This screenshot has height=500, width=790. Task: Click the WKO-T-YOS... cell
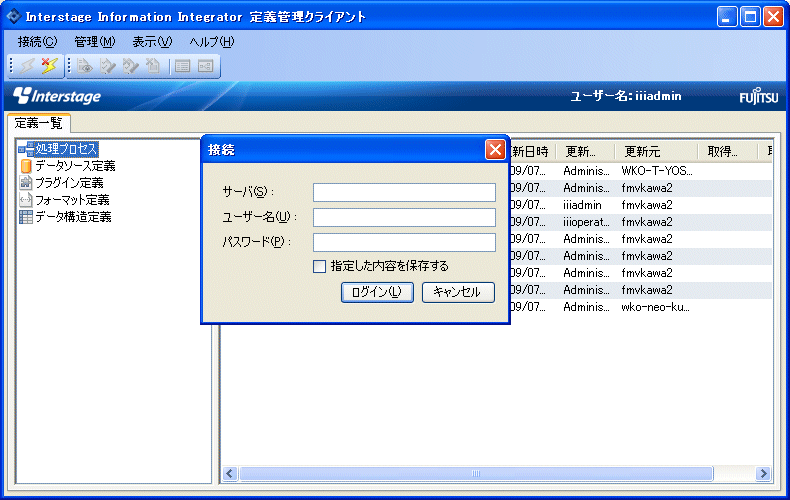[657, 171]
